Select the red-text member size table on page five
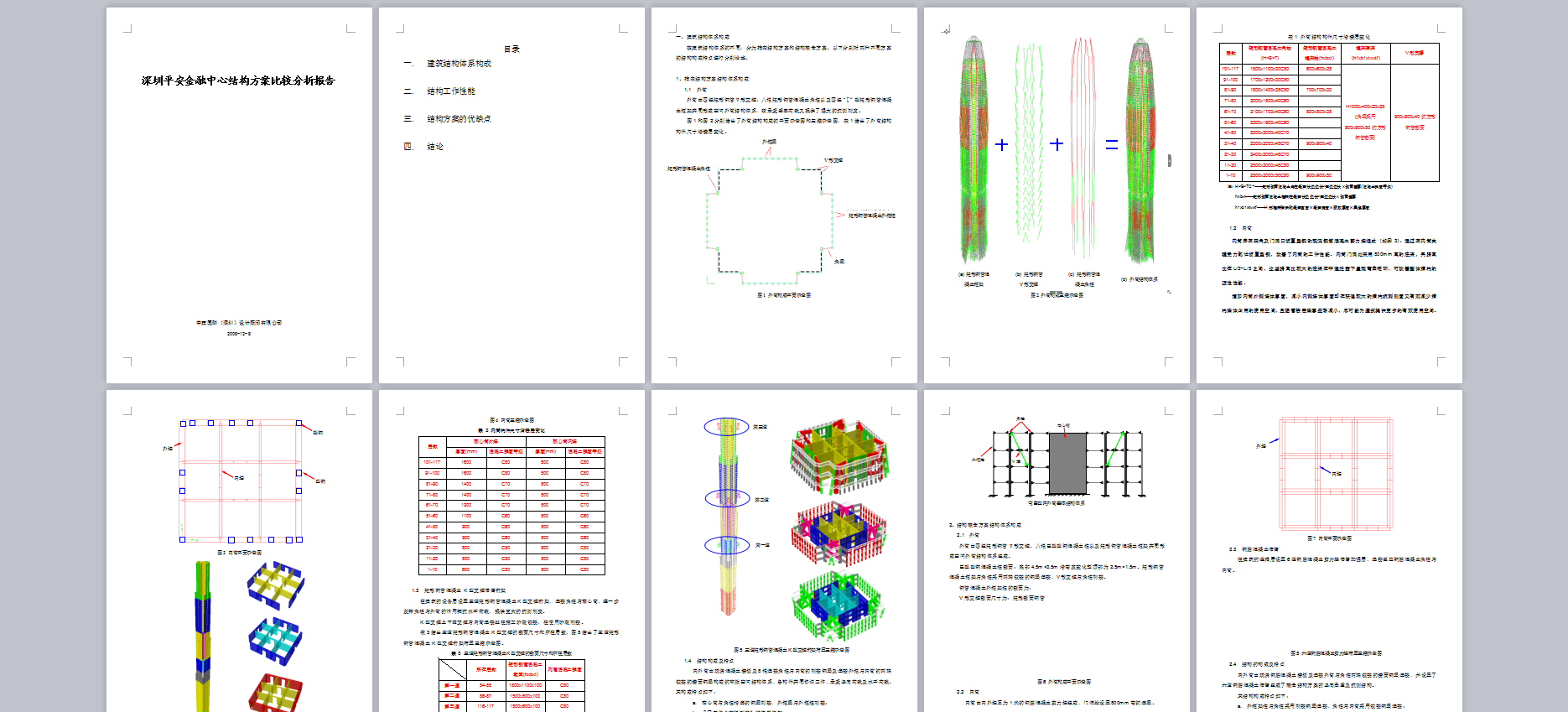 1329,112
